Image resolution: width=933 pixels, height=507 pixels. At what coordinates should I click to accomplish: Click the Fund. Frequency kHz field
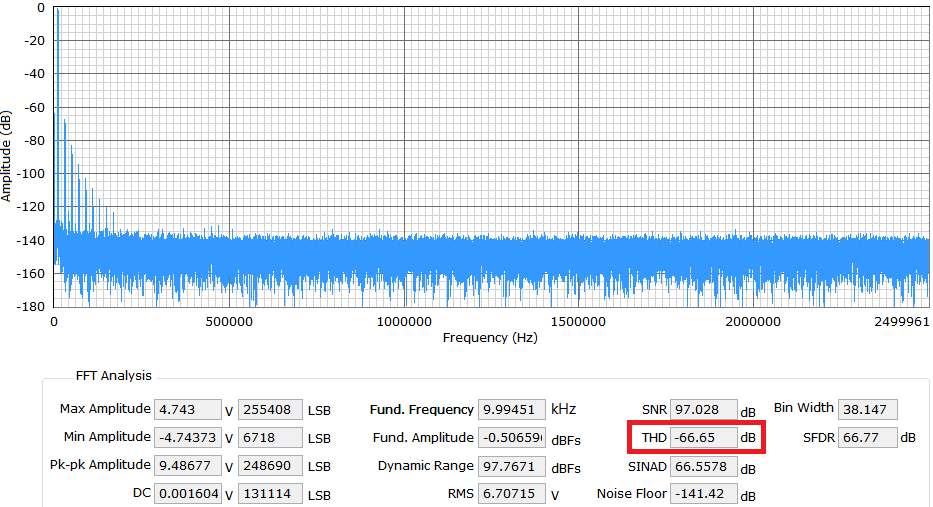tap(512, 409)
